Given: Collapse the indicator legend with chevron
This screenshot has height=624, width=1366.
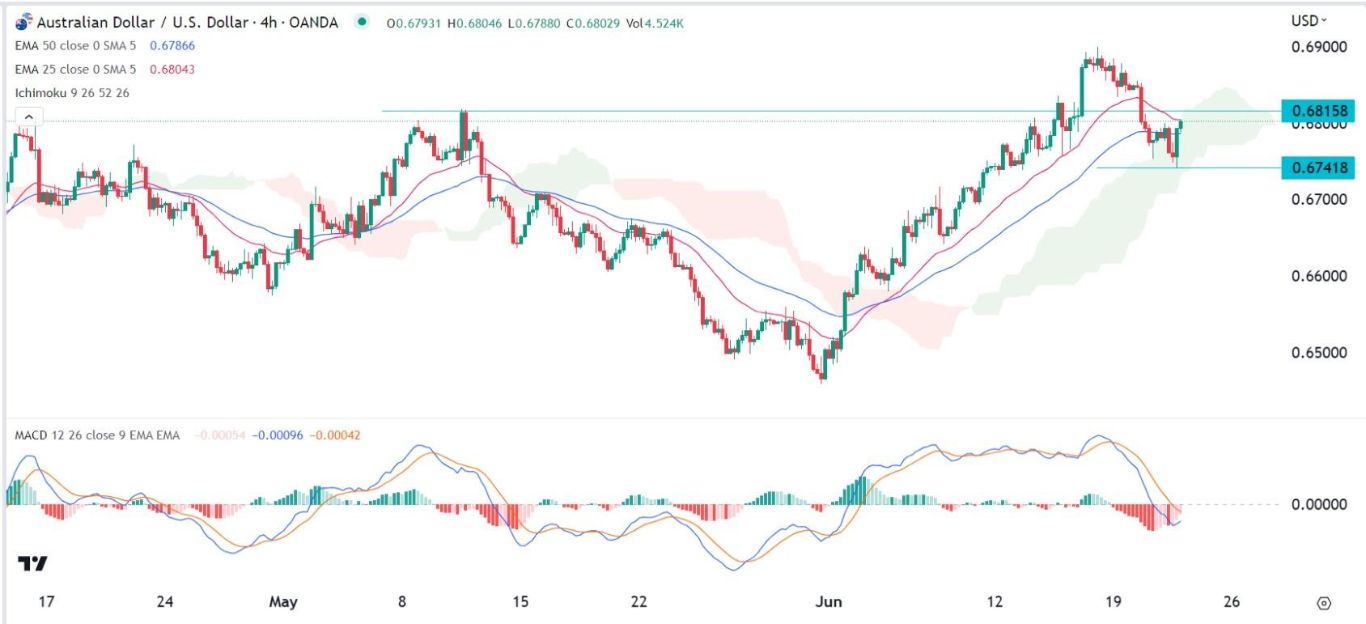Looking at the screenshot, I should coord(28,117).
